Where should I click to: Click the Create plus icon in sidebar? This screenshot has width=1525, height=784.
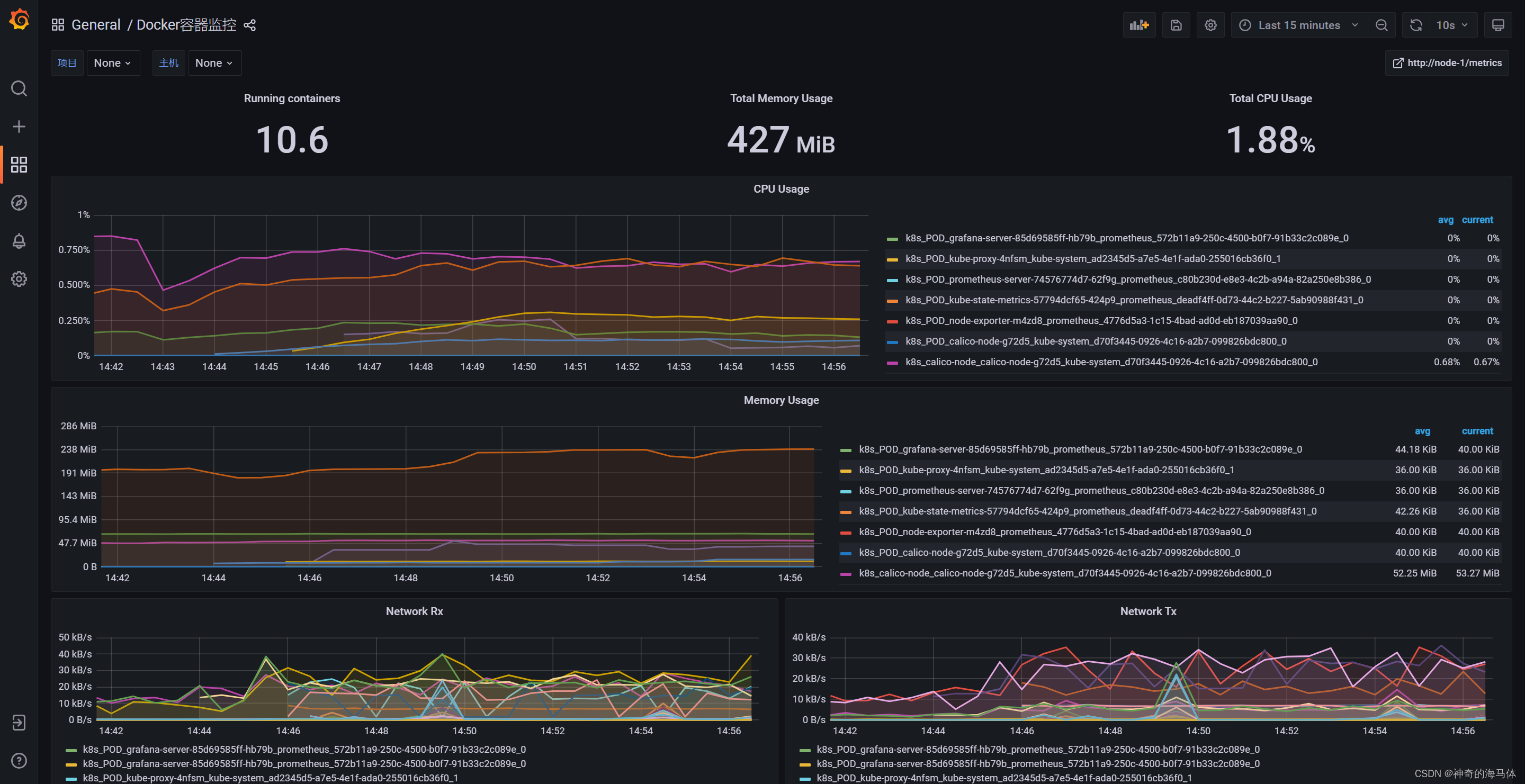[19, 127]
